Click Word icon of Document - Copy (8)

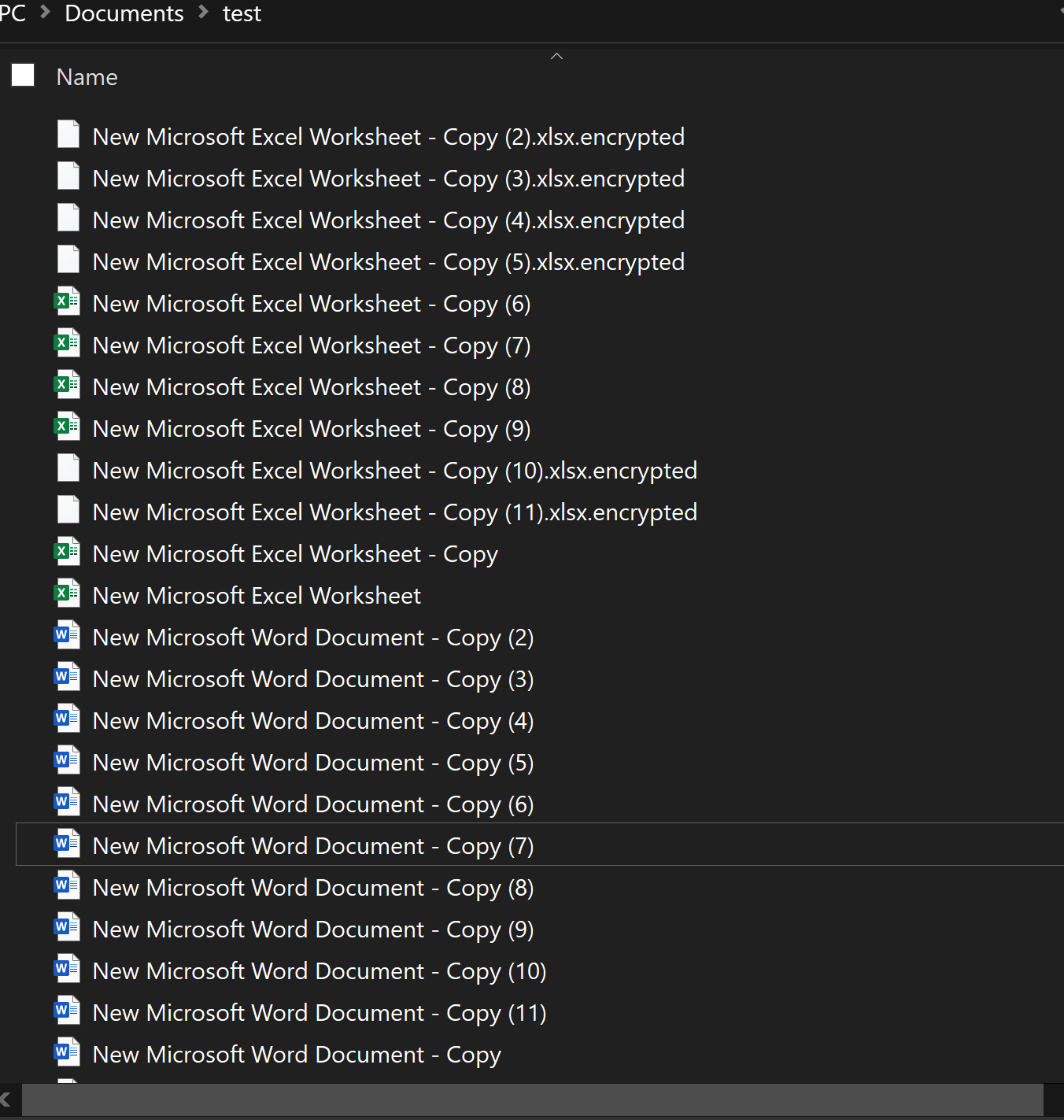pos(67,885)
